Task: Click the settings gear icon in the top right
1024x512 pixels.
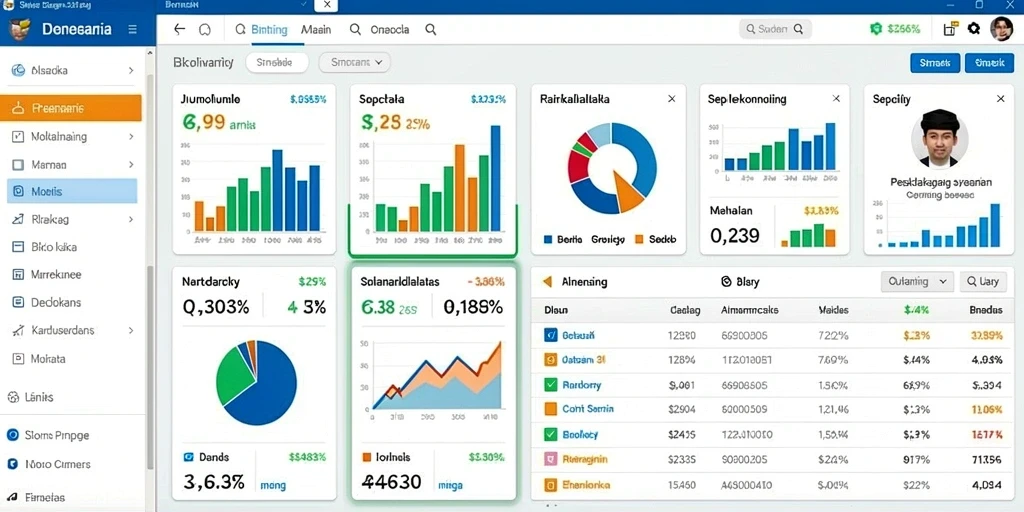Action: 974,29
